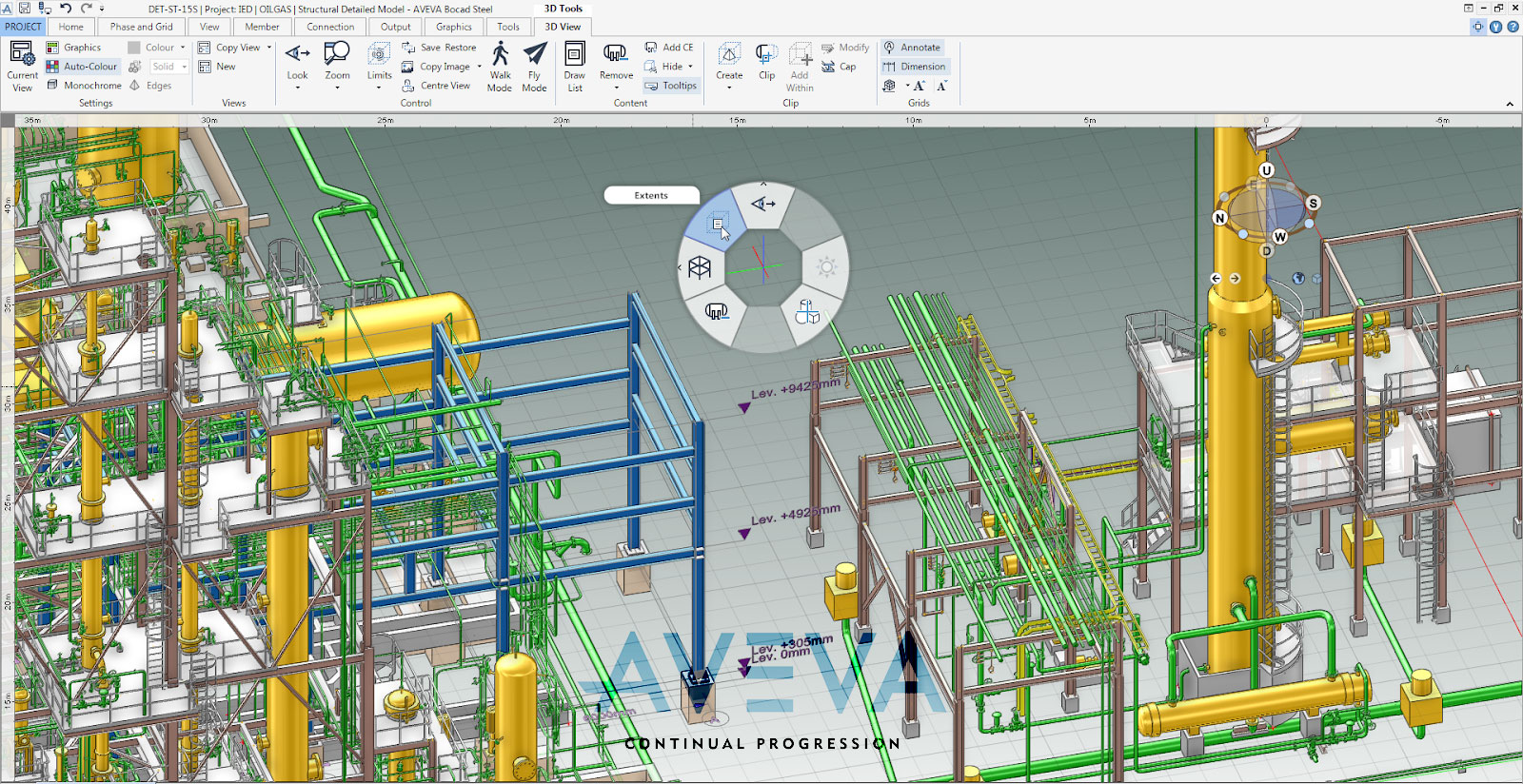Click the Create clip icon
1523x784 pixels.
click(x=729, y=53)
